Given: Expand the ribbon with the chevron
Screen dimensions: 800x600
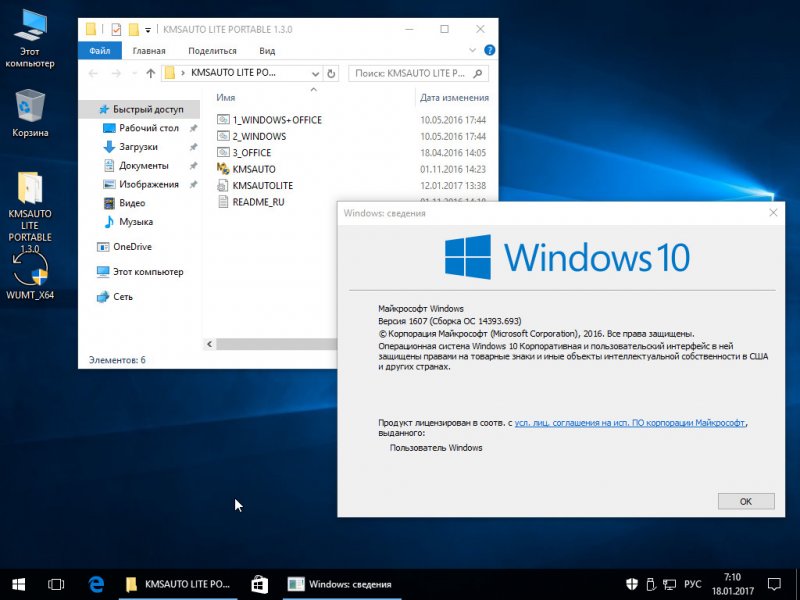Looking at the screenshot, I should click(472, 50).
